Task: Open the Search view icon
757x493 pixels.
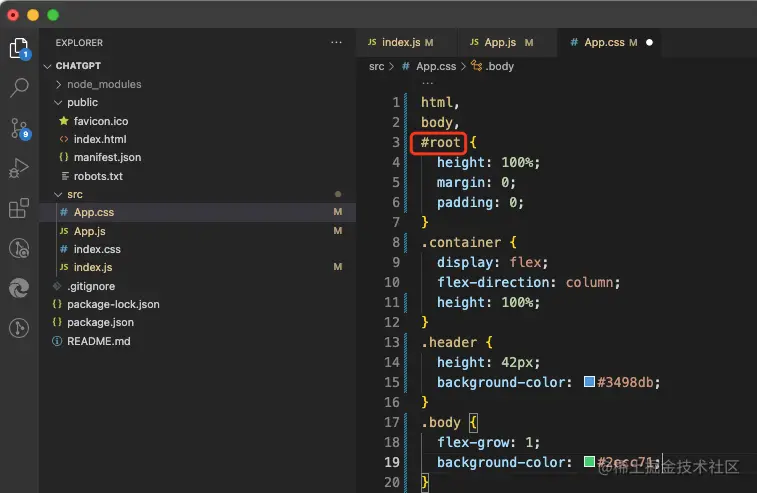Action: [19, 88]
